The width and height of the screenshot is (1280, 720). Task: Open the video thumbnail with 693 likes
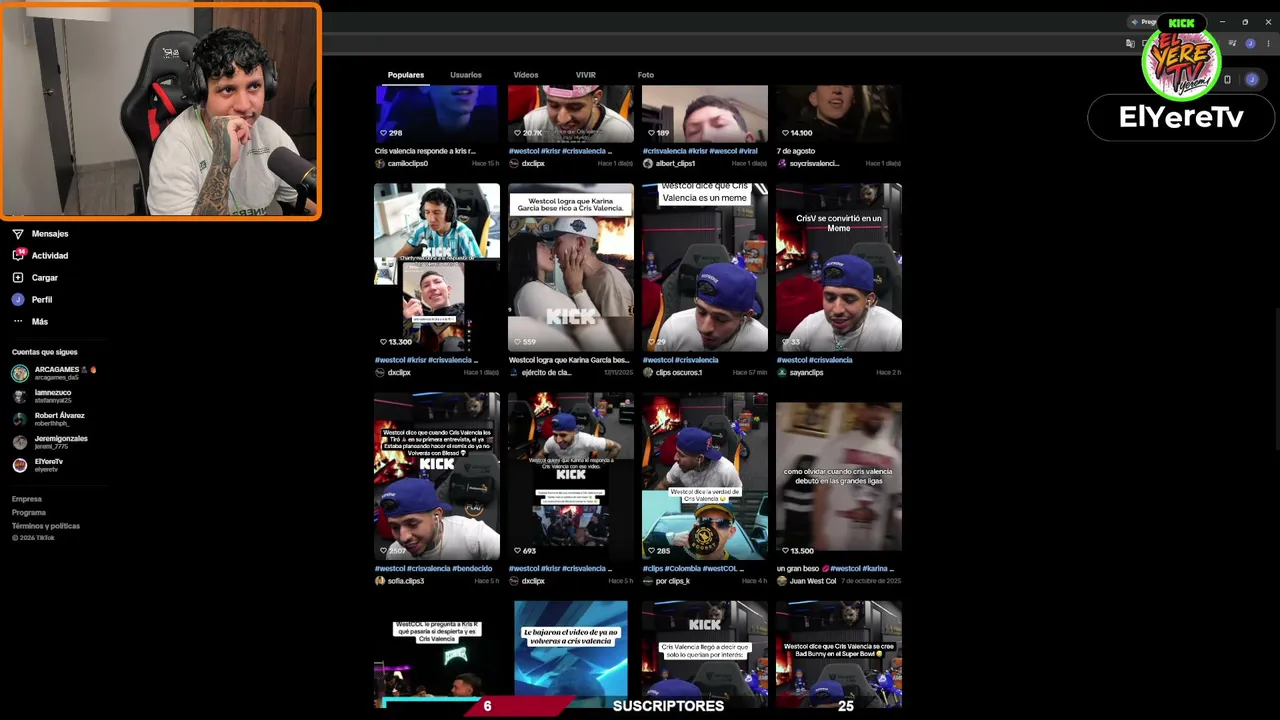(x=571, y=476)
